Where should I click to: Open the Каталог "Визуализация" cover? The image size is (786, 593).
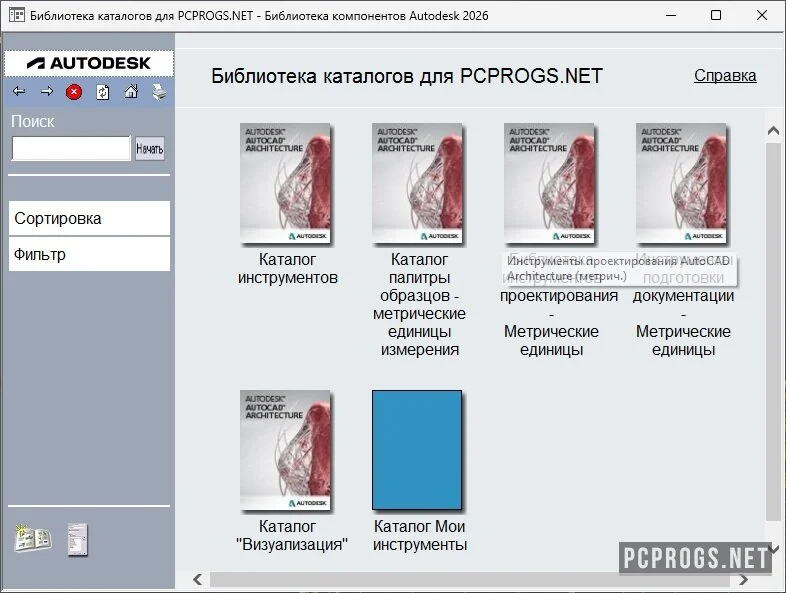285,451
